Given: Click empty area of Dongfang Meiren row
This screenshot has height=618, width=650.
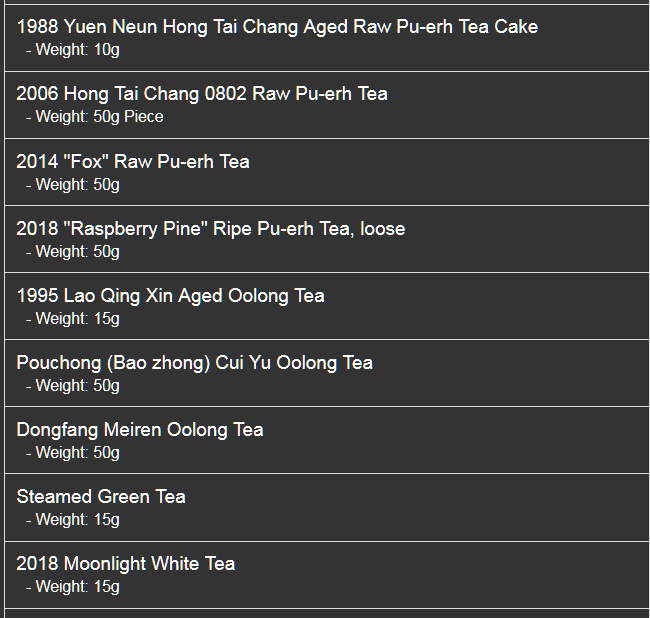Looking at the screenshot, I should [415, 441].
